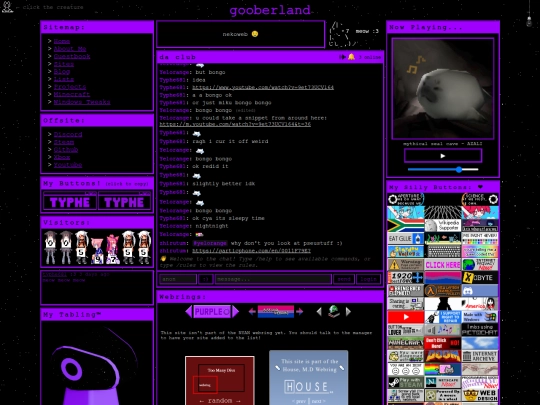Screen dimensions: 540x405
Task: Visit the Xbox offsite link
Action: point(62,157)
